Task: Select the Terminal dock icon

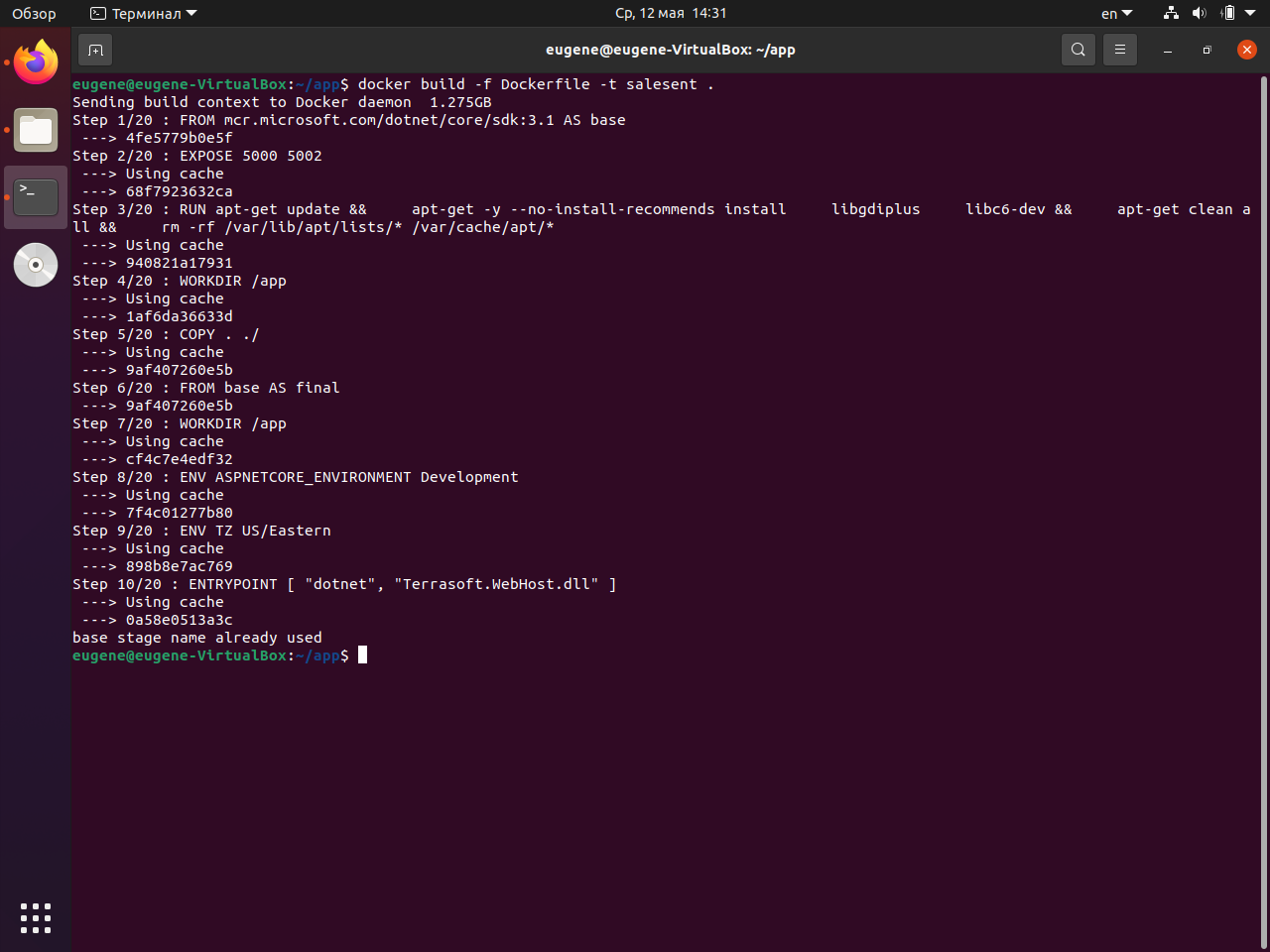Action: click(36, 197)
